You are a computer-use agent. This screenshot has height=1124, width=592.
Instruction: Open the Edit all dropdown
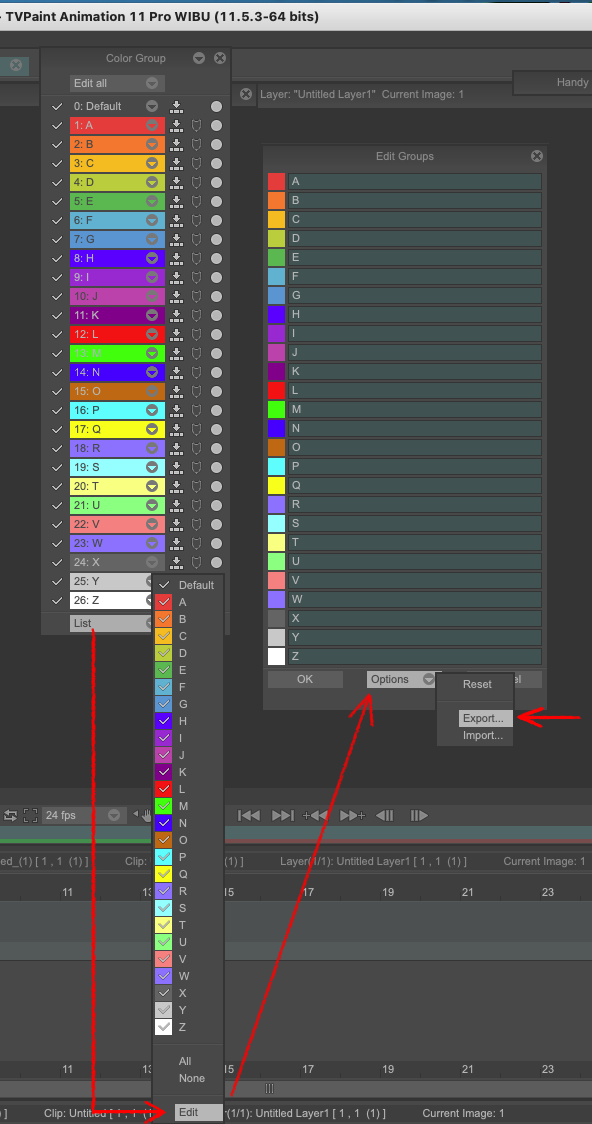click(118, 83)
